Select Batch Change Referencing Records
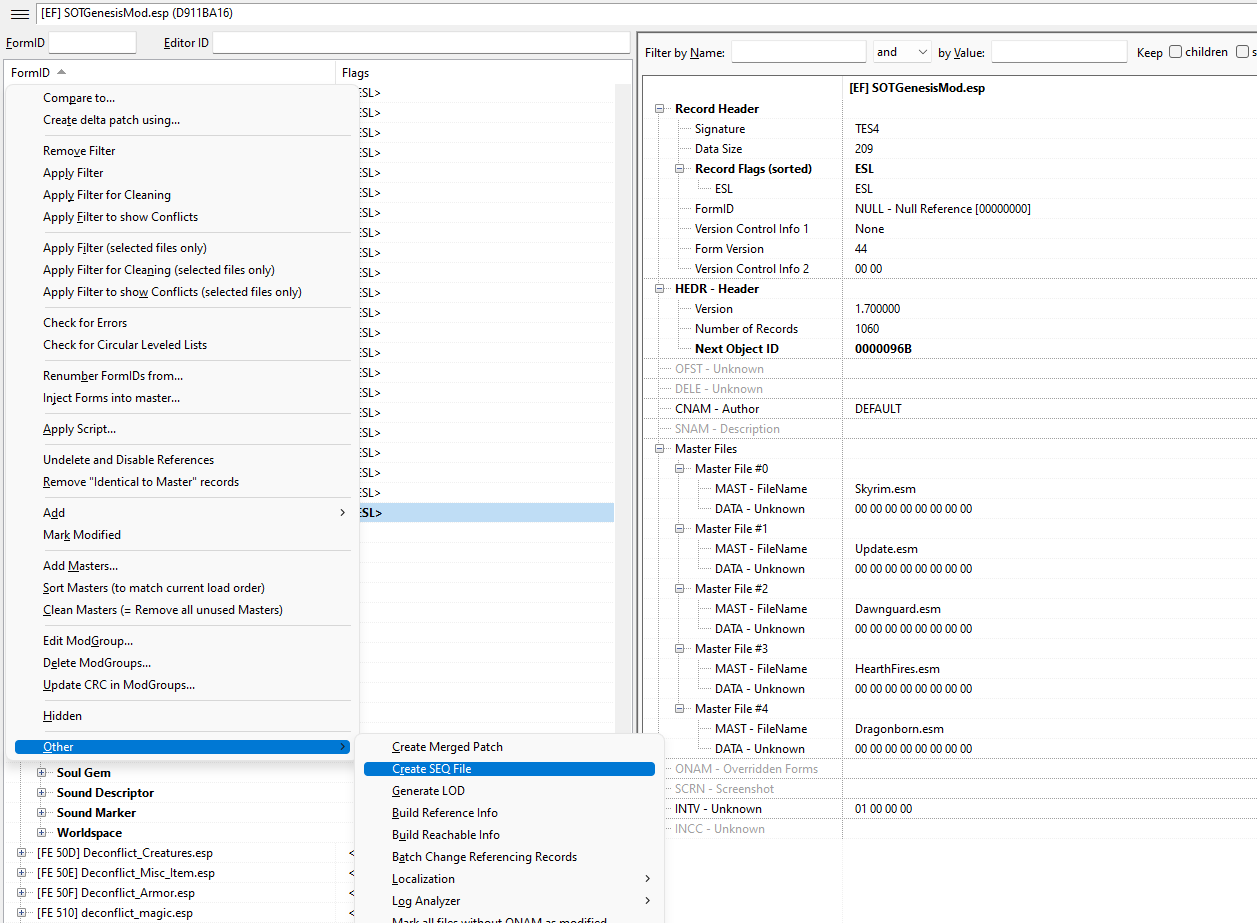The image size is (1257, 923). [509, 857]
